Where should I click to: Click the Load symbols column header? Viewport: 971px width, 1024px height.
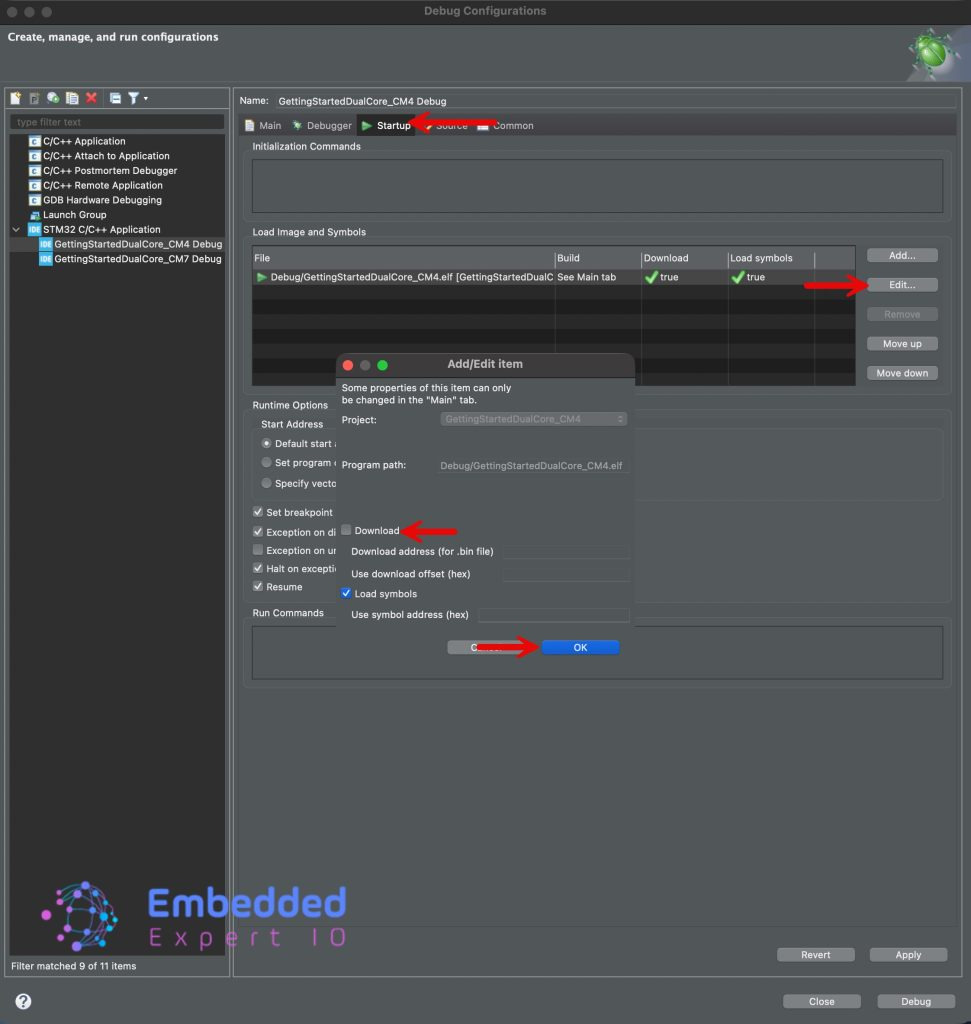(x=771, y=258)
